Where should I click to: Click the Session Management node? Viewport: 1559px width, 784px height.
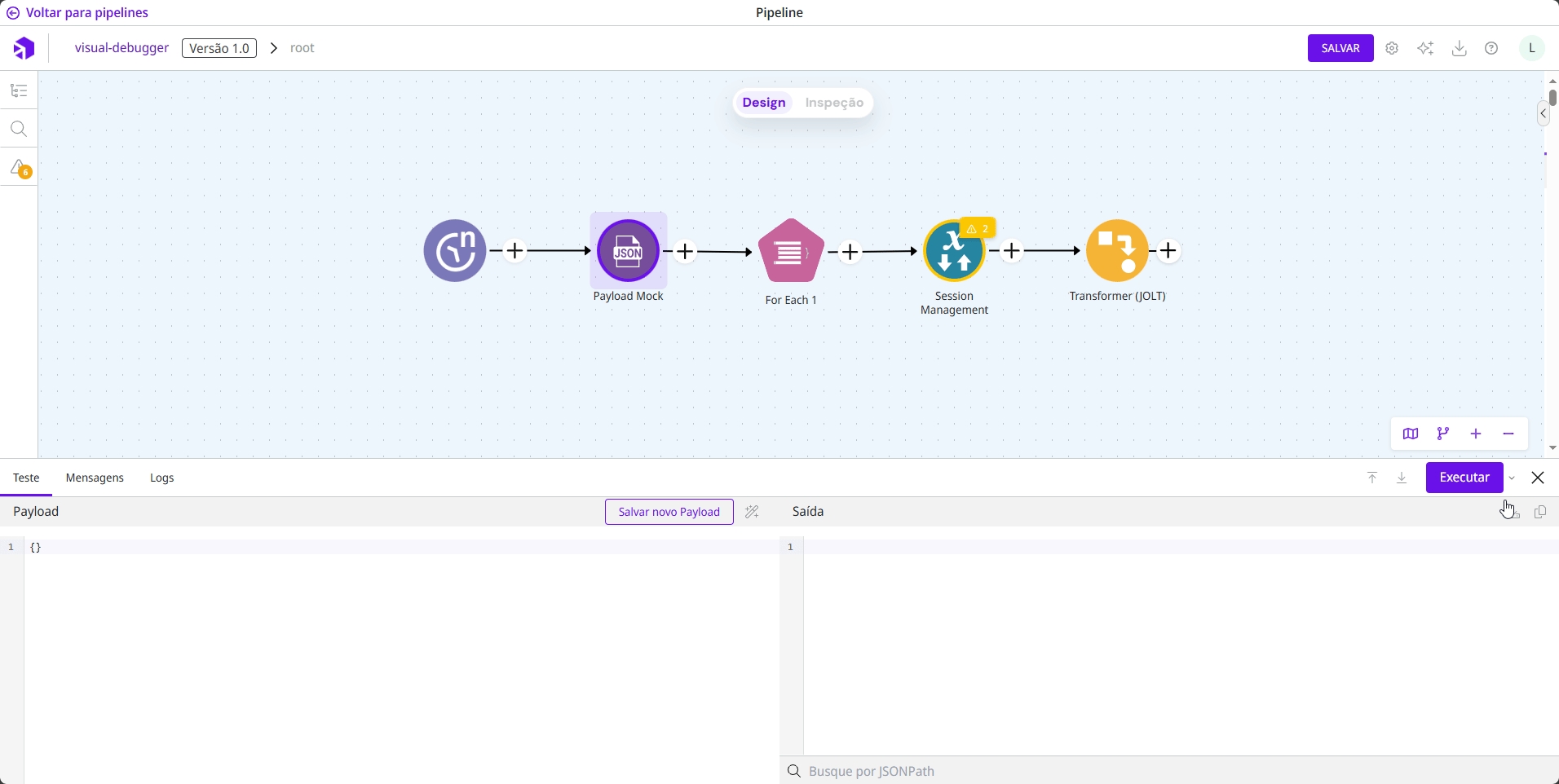tap(953, 253)
